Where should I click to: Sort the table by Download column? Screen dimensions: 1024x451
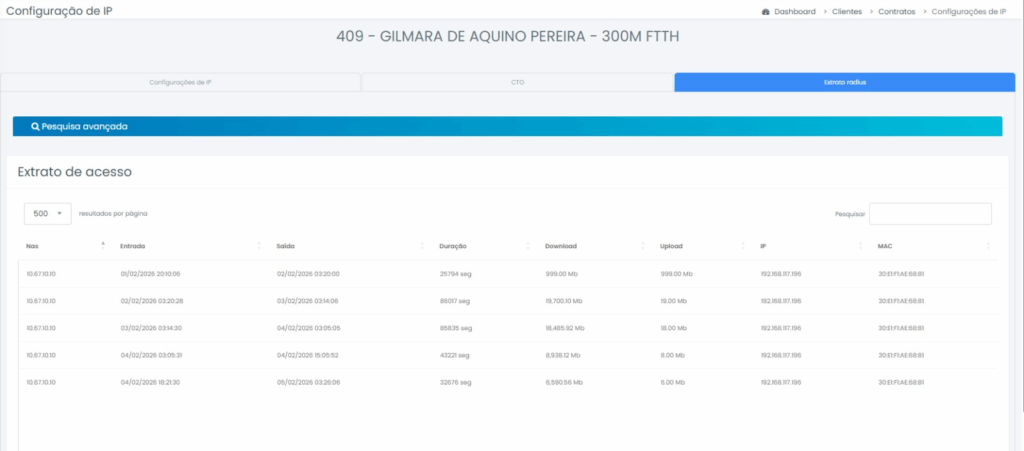point(560,246)
